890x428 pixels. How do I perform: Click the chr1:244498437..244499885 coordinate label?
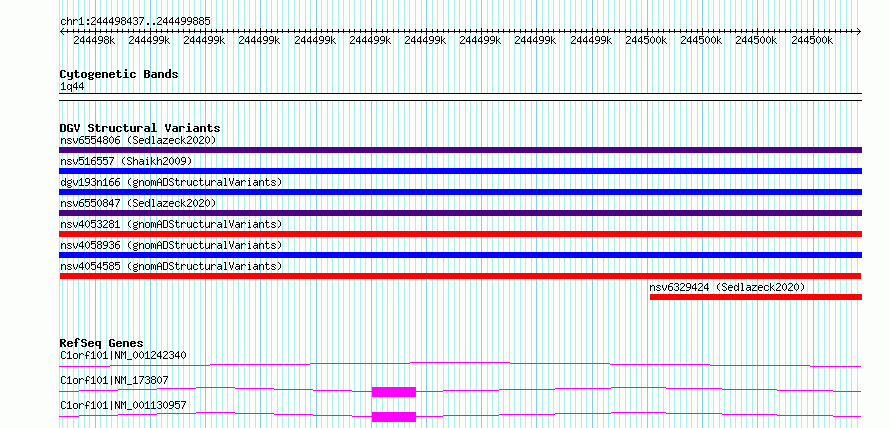[x=135, y=21]
